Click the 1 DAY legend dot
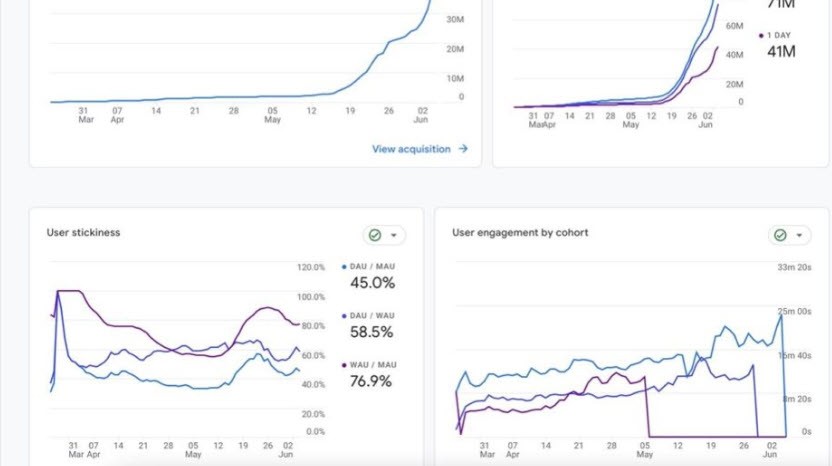This screenshot has width=832, height=466. [x=761, y=36]
